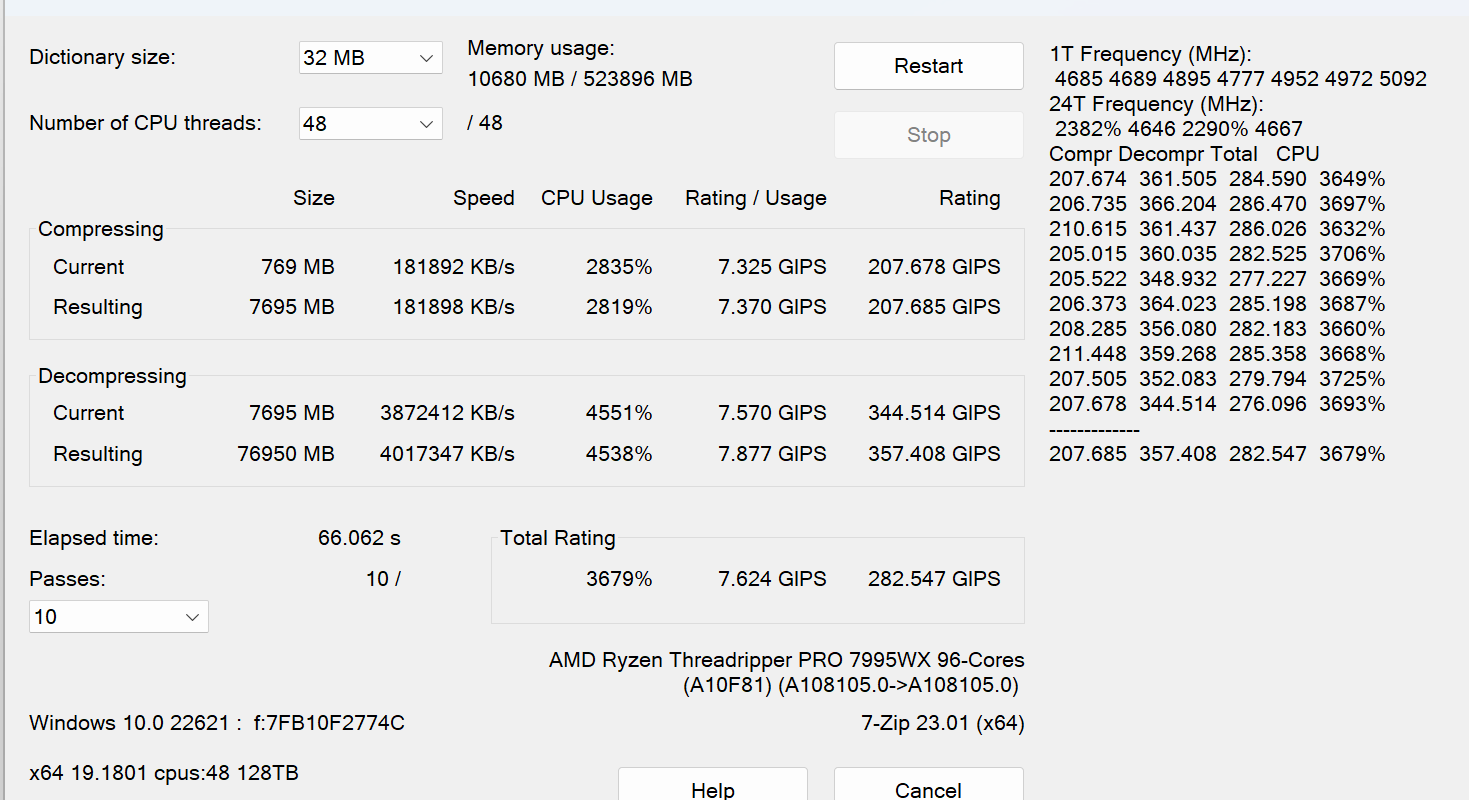Image resolution: width=1469 pixels, height=800 pixels.
Task: Click the 7-Zip 23.01 (x64) version label
Action: point(942,723)
